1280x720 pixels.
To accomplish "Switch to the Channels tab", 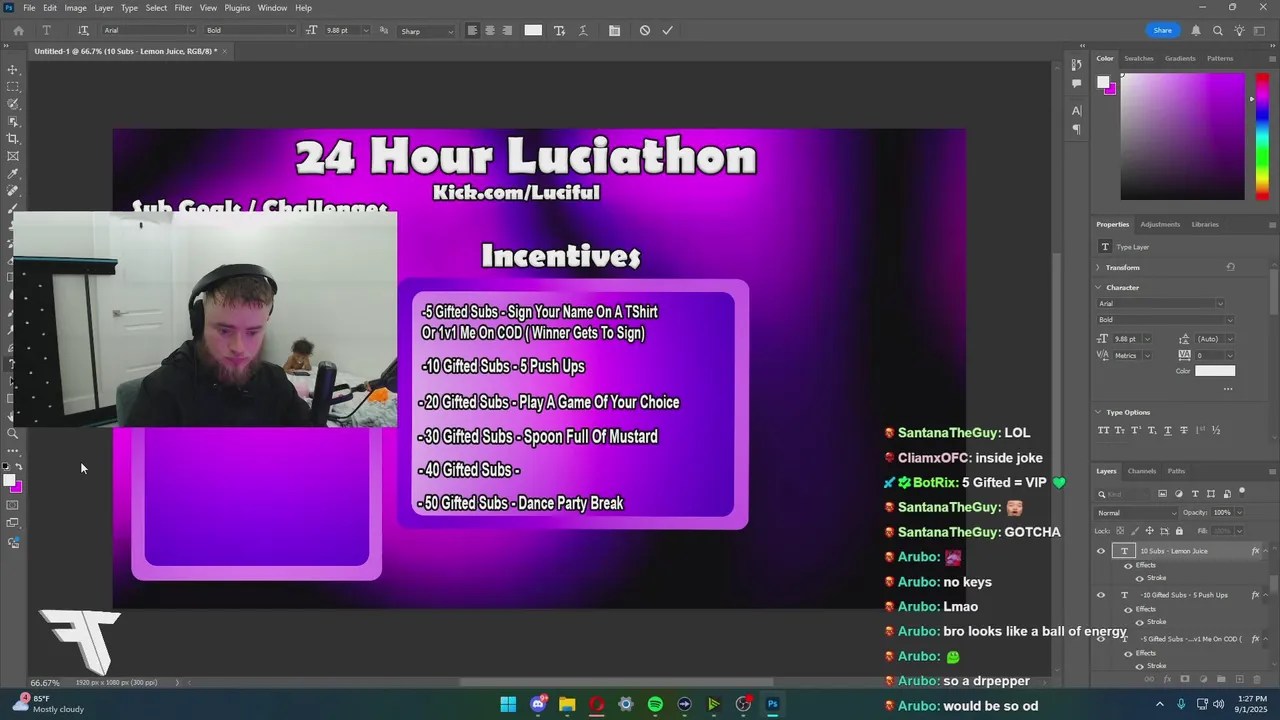I will click(1142, 471).
